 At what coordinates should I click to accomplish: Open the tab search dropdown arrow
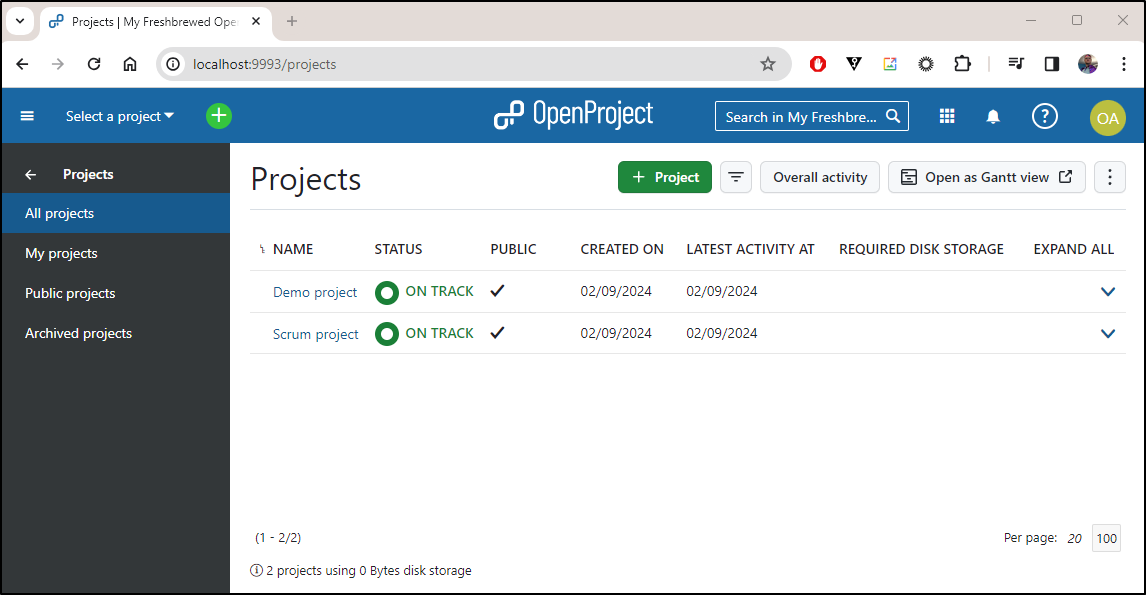click(x=20, y=21)
